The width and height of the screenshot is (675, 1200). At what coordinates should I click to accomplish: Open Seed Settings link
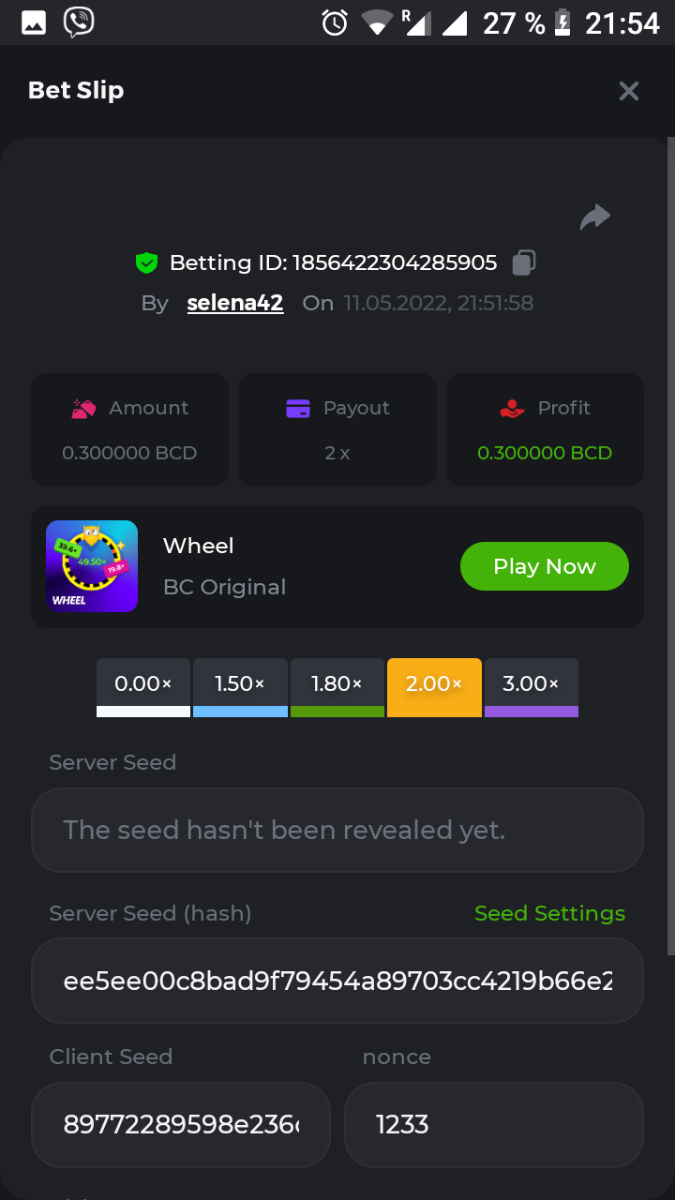(549, 913)
